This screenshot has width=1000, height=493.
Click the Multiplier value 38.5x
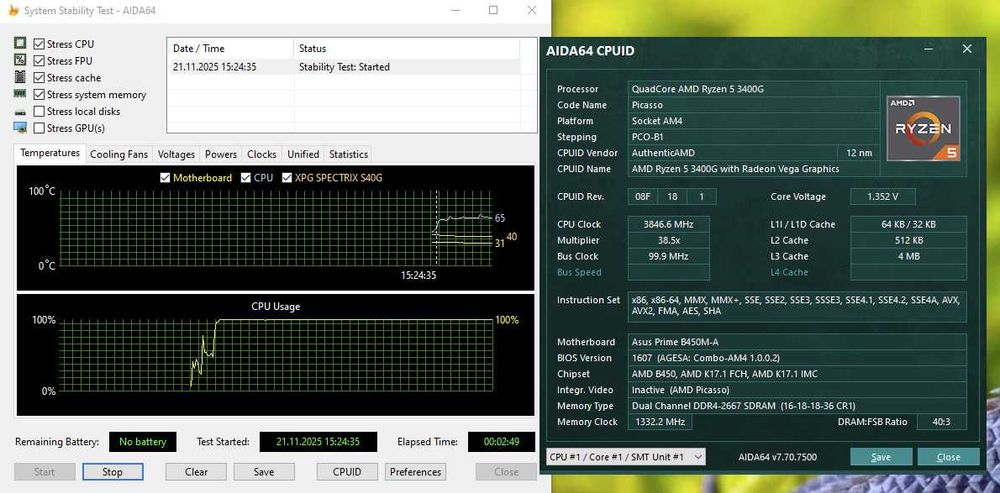pyautogui.click(x=668, y=240)
